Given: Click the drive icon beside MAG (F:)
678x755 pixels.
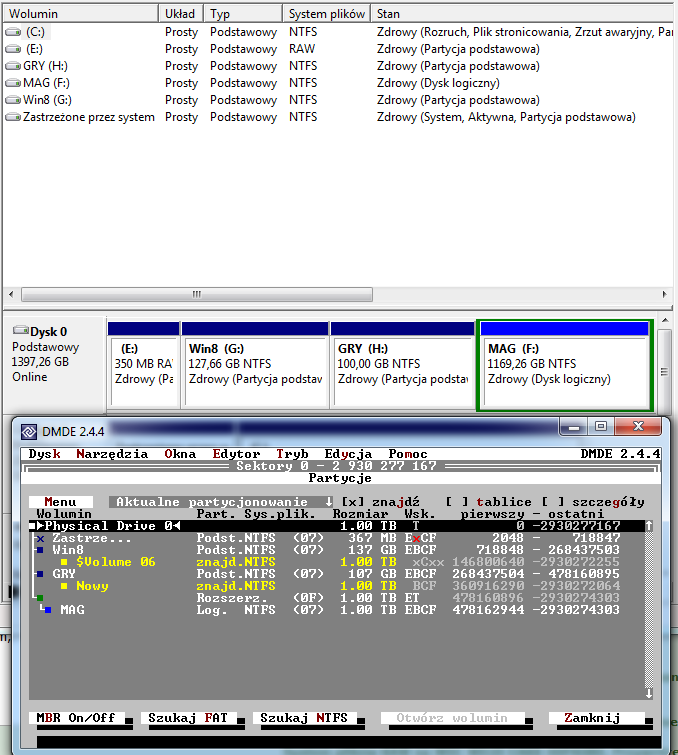Looking at the screenshot, I should click(x=13, y=83).
